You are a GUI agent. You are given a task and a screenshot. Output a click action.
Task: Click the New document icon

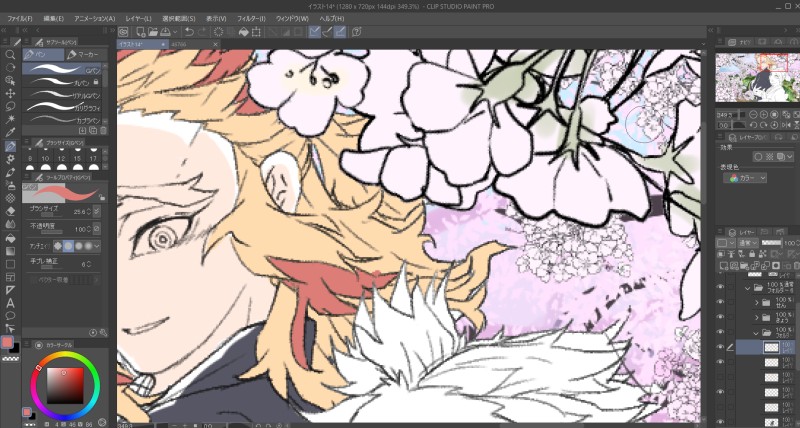tap(140, 32)
